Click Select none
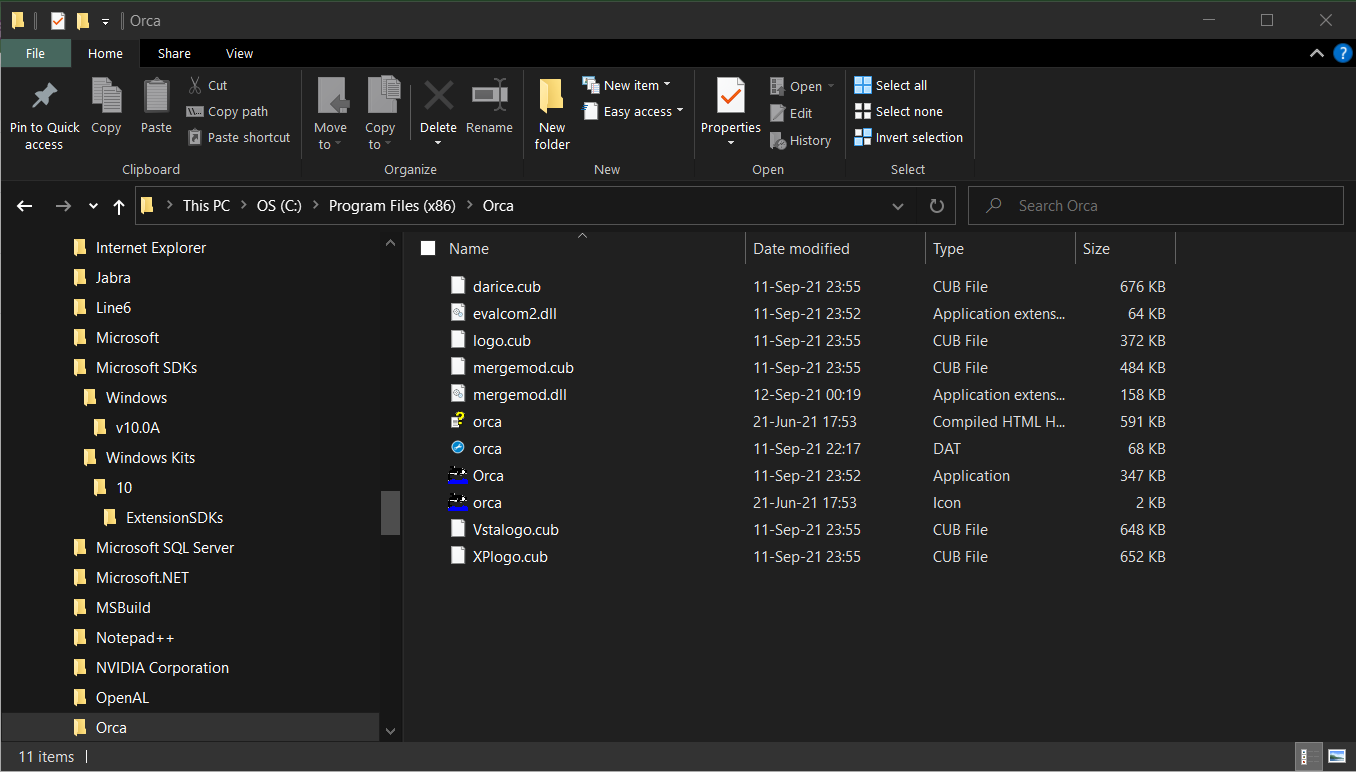Viewport: 1356px width, 772px height. tap(899, 111)
